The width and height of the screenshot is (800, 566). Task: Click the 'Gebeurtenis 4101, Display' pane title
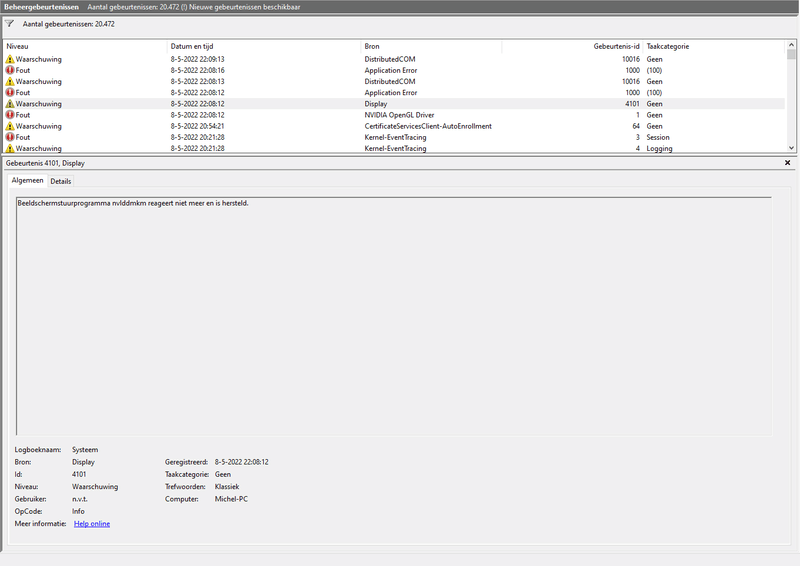[x=45, y=163]
